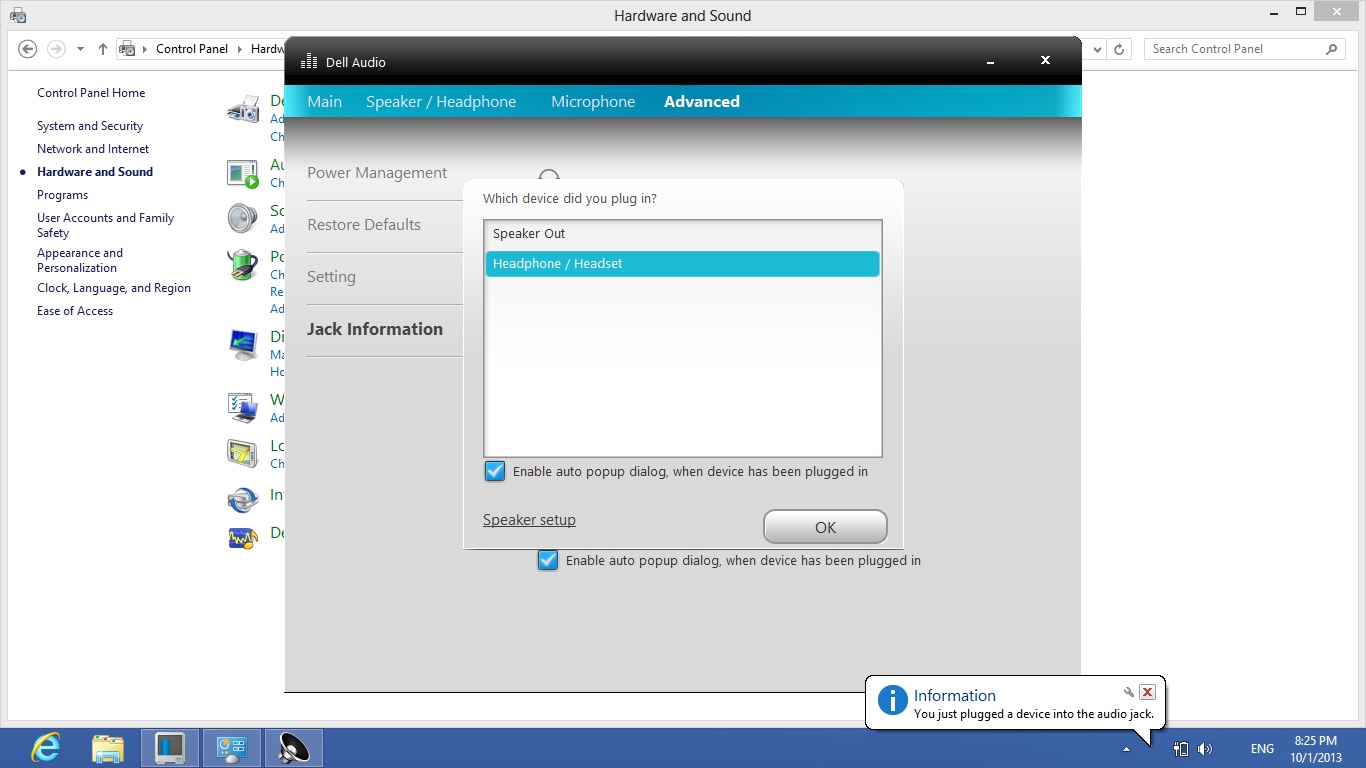Open the Speaker setup link
1366x768 pixels.
click(x=529, y=519)
